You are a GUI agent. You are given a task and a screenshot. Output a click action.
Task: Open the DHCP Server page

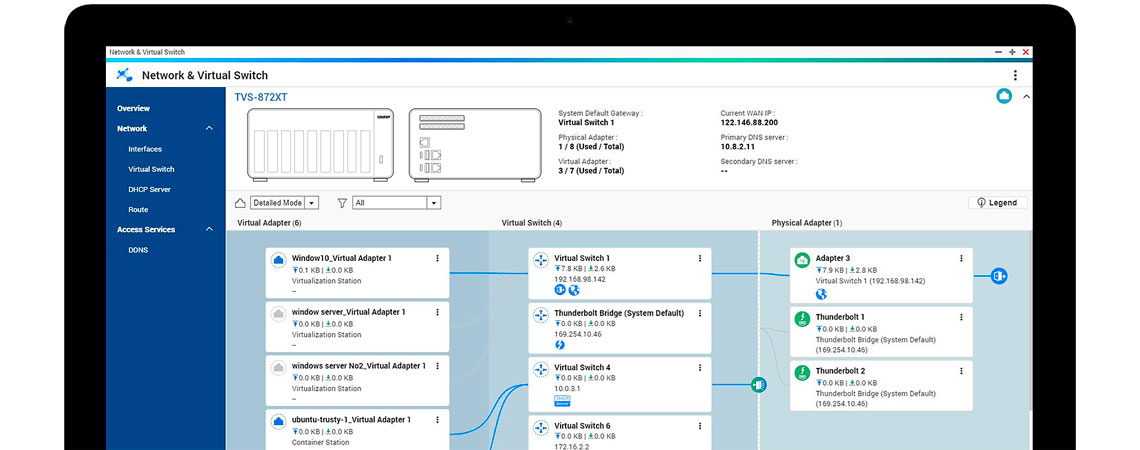click(149, 190)
